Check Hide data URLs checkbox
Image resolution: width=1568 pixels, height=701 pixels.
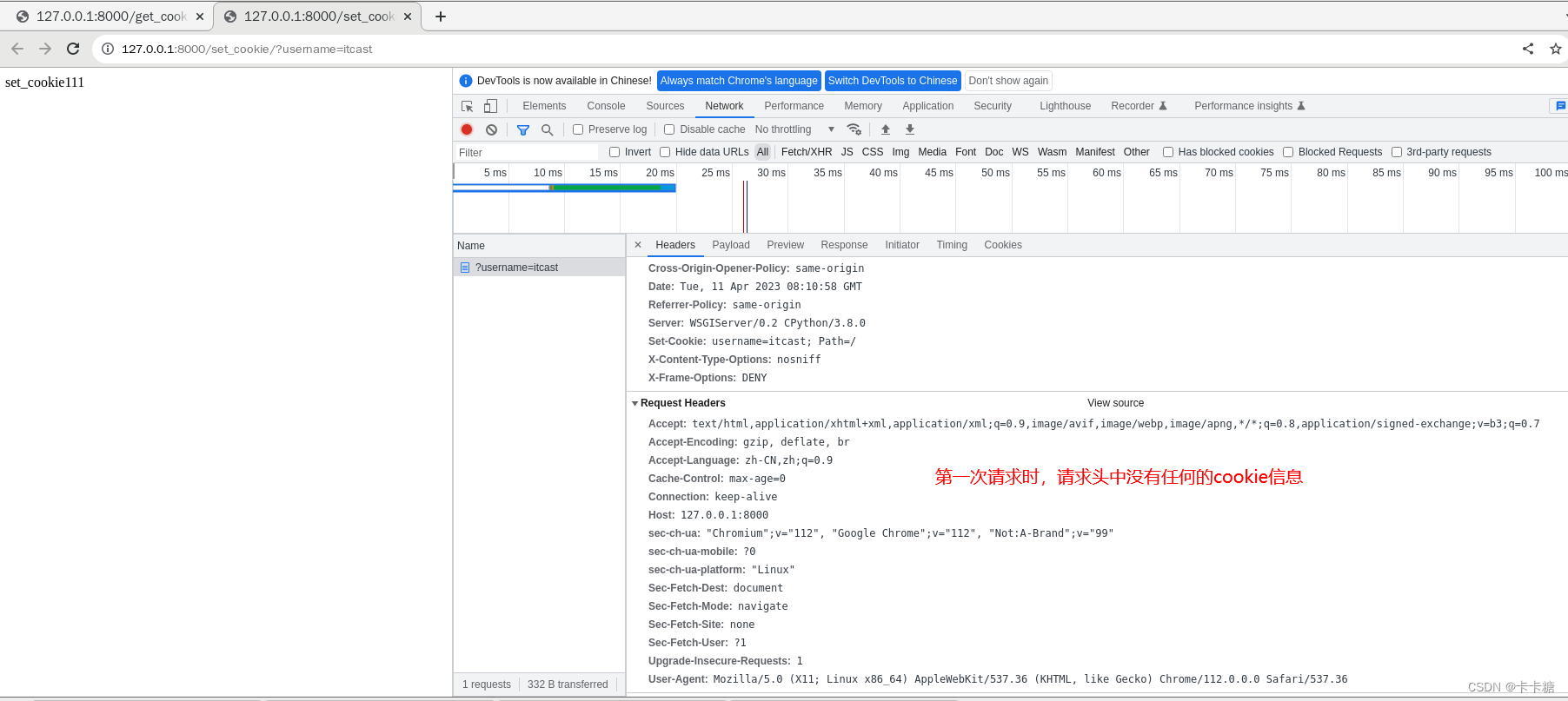(665, 152)
